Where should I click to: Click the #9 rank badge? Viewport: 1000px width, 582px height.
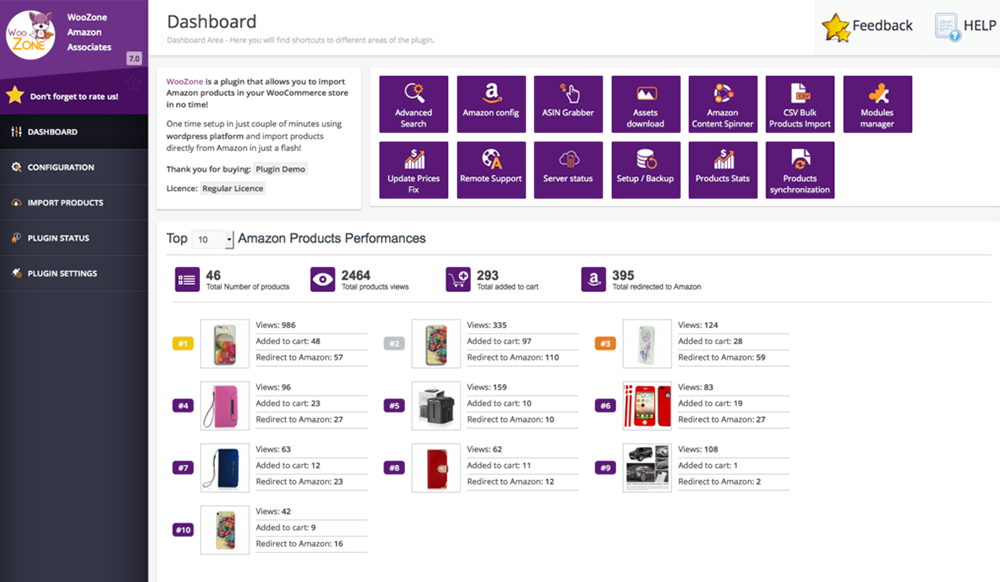click(605, 468)
